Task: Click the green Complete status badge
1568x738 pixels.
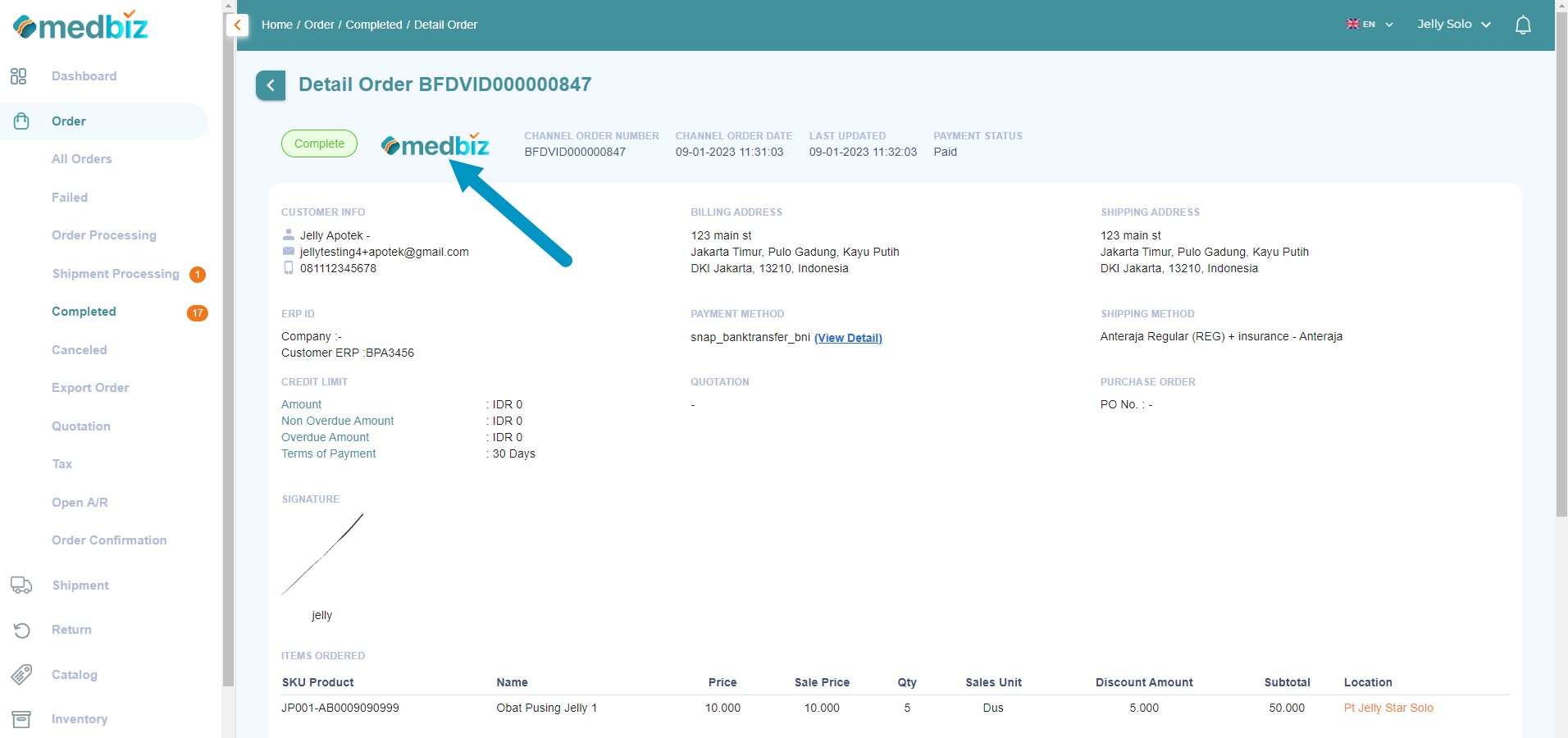Action: 319,143
